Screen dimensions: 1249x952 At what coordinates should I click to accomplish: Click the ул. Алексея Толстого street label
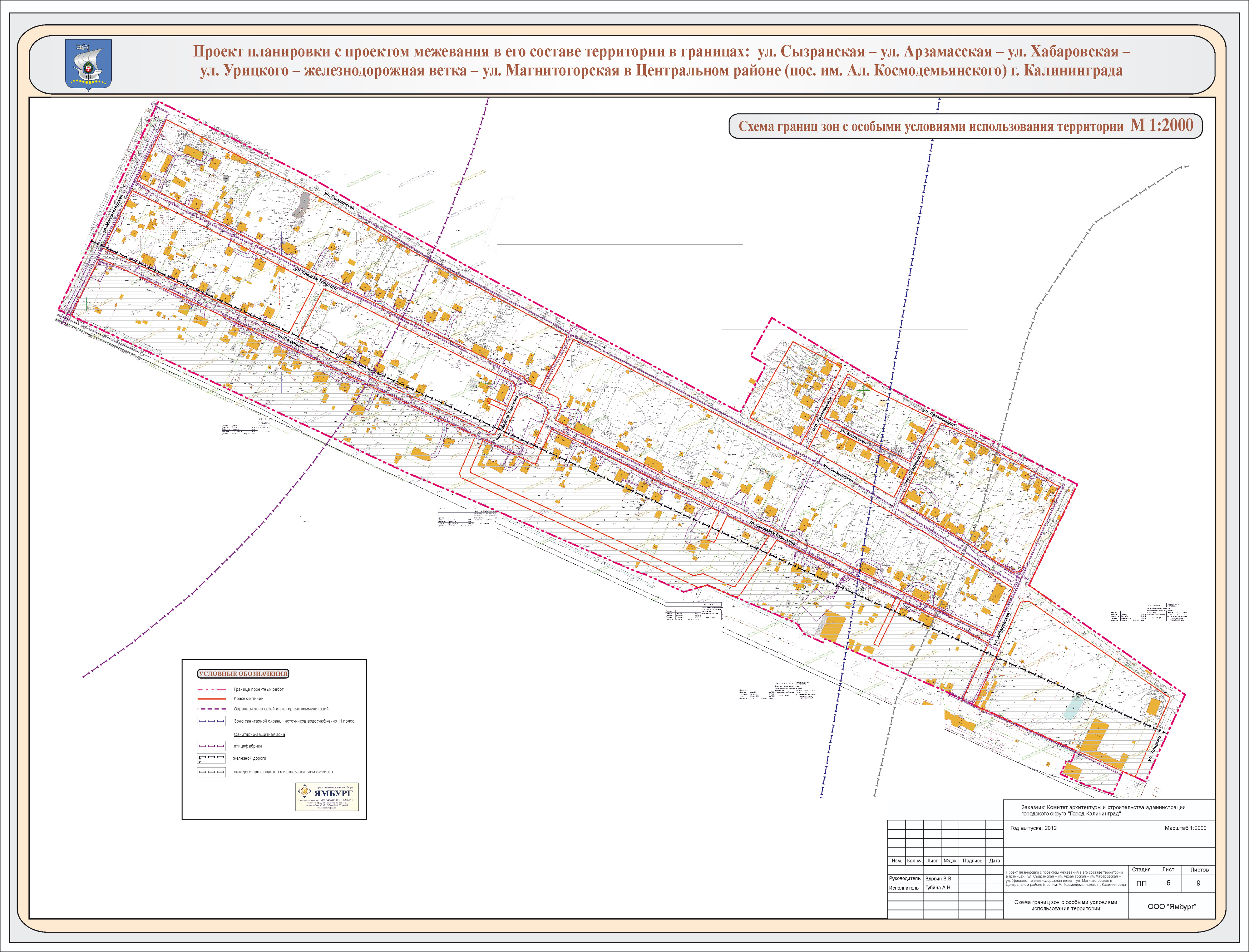tap(315, 279)
